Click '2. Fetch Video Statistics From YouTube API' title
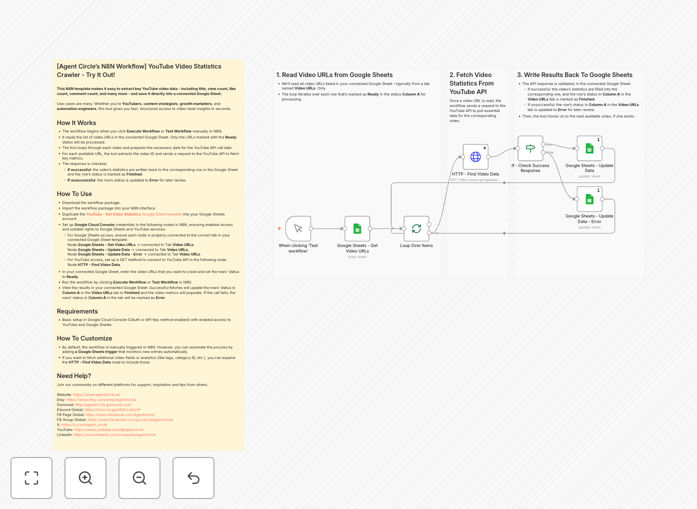This screenshot has height=509, width=697. pos(472,83)
